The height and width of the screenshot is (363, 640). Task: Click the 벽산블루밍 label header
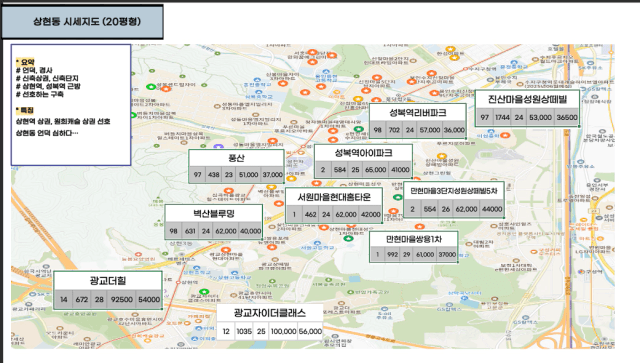tap(214, 214)
